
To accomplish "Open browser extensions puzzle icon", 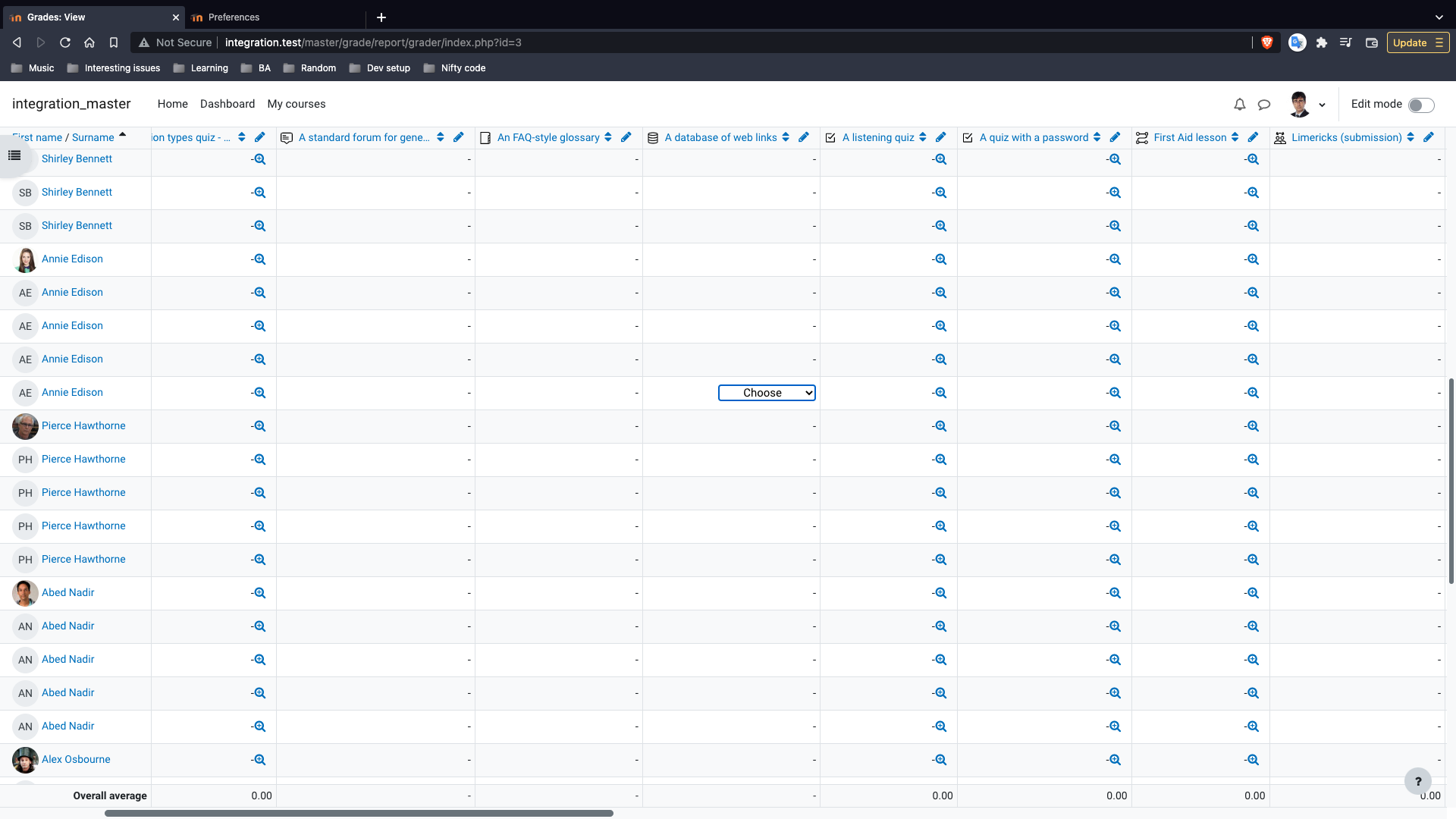I will (1322, 42).
